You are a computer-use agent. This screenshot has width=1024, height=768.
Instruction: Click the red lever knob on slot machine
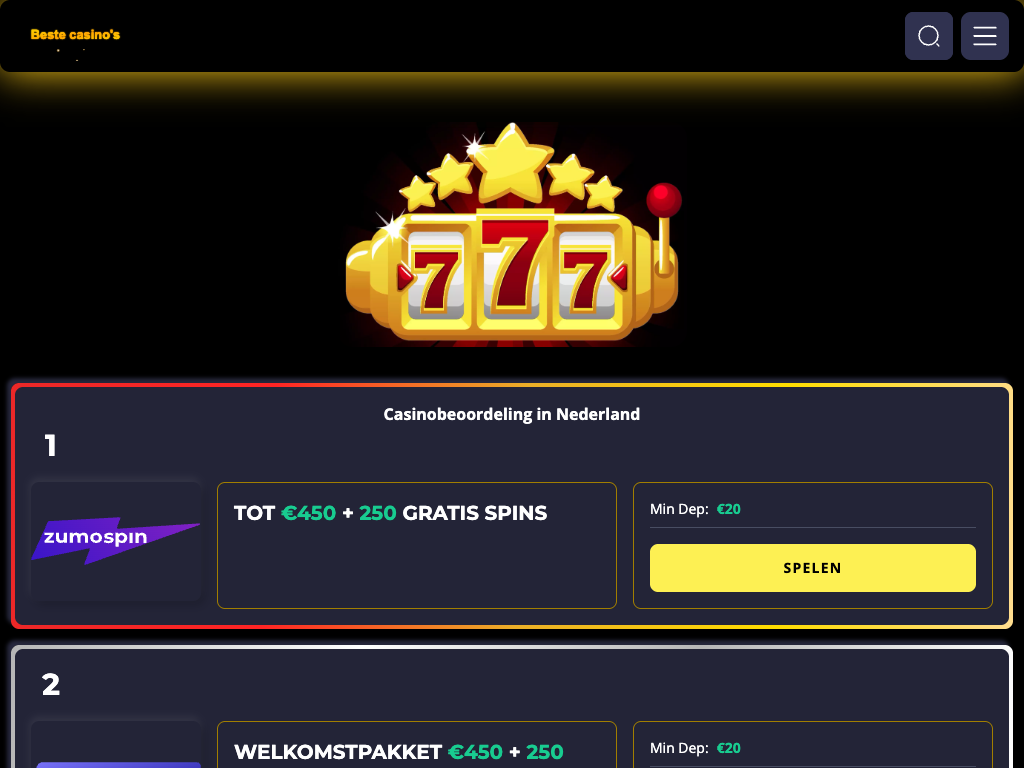(x=664, y=200)
